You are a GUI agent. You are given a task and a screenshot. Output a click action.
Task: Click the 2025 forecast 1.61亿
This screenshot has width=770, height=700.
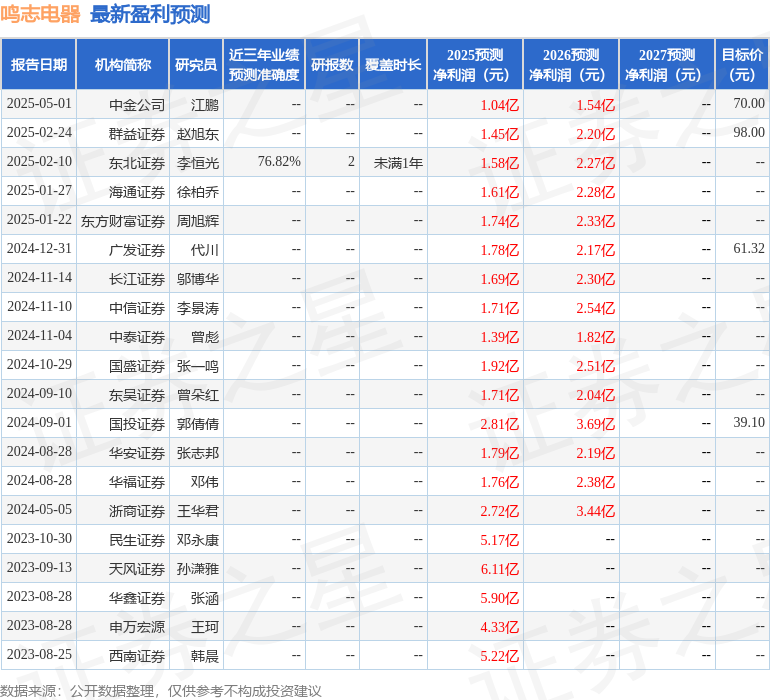[499, 192]
